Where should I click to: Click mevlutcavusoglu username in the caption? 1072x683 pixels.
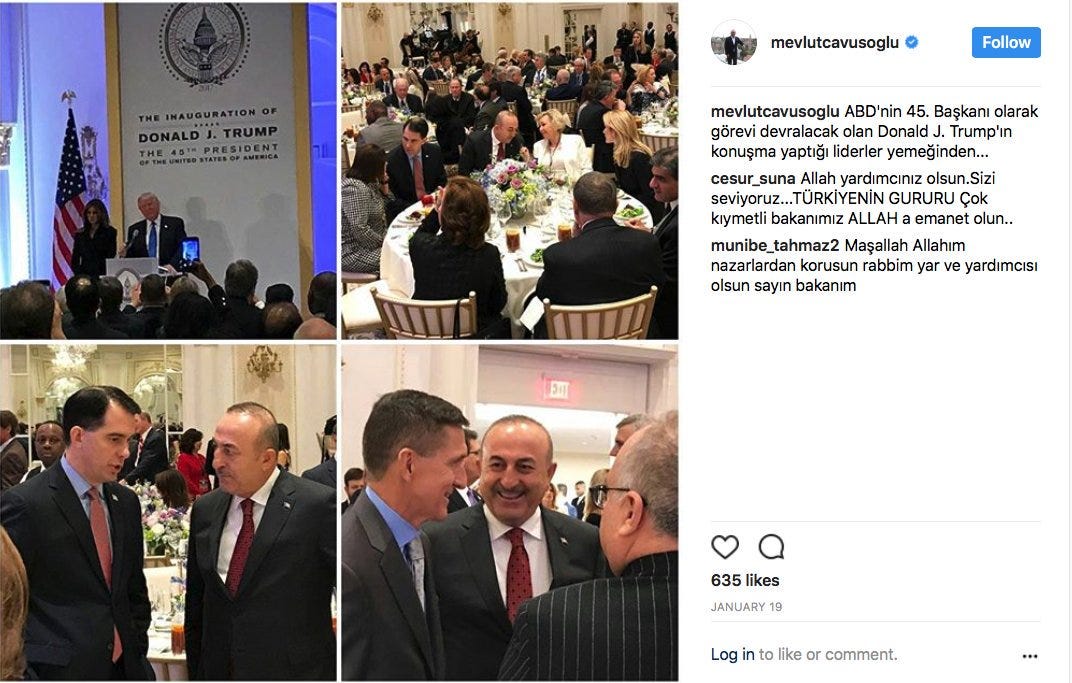click(775, 111)
